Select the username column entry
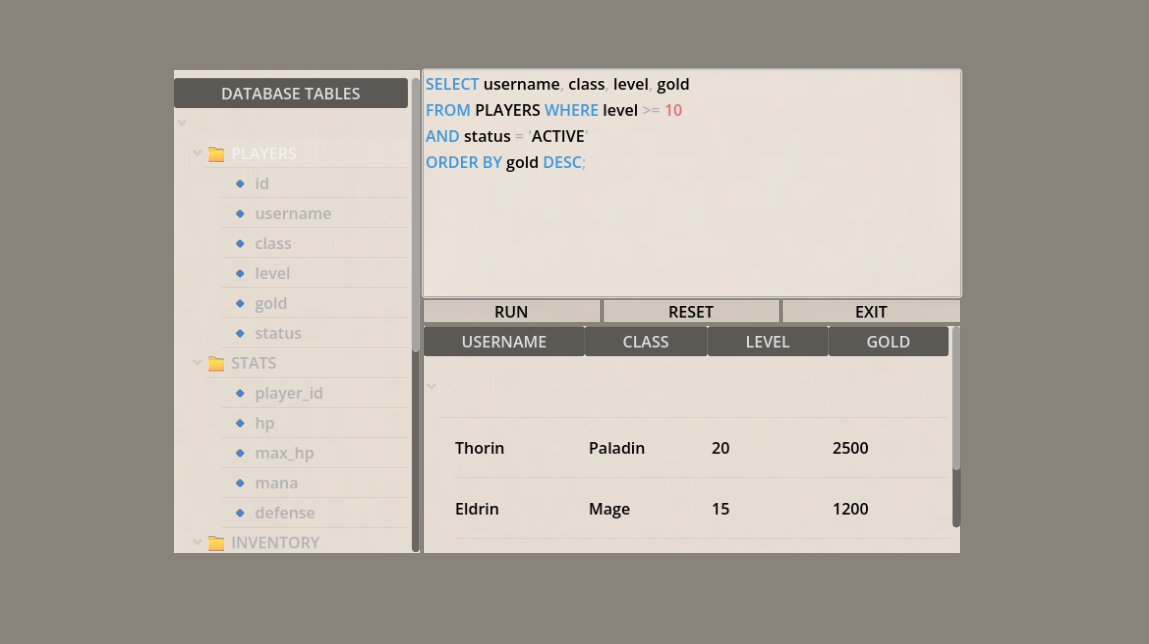 click(x=293, y=214)
